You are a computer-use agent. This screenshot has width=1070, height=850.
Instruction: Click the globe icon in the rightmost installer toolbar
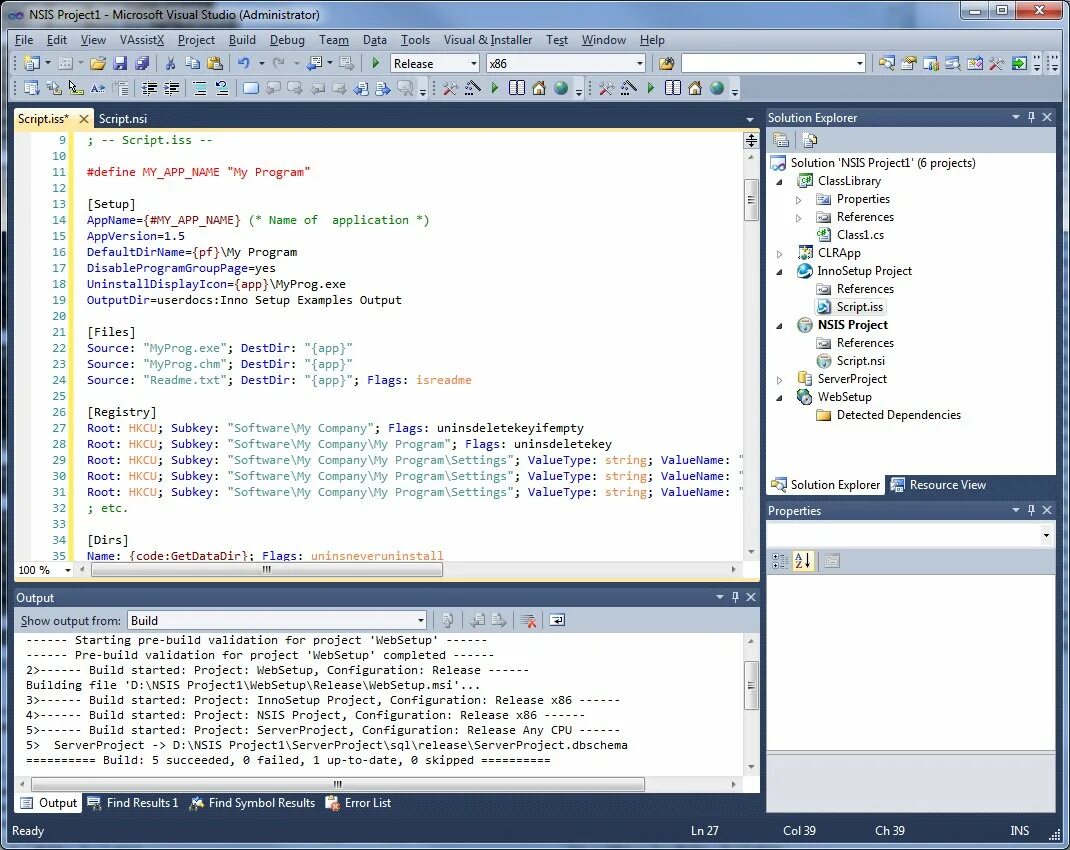[x=717, y=88]
